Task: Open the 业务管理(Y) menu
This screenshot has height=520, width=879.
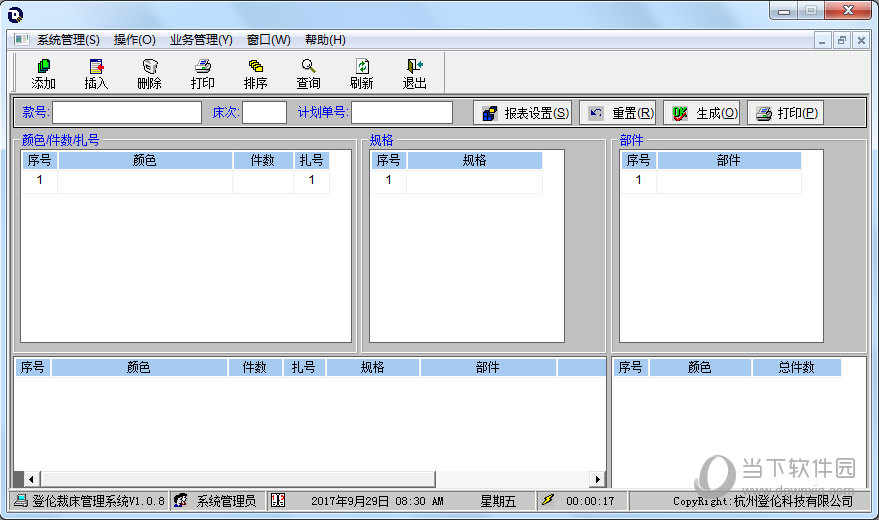Action: [x=200, y=40]
